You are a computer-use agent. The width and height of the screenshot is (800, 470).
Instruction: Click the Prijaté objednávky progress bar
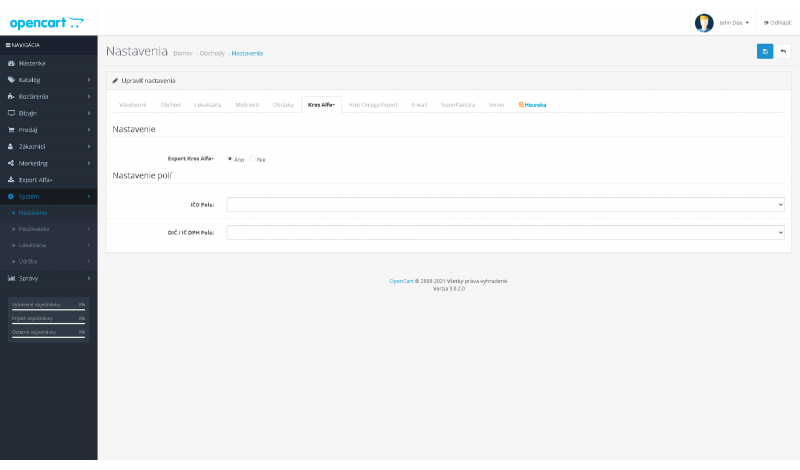[48, 323]
